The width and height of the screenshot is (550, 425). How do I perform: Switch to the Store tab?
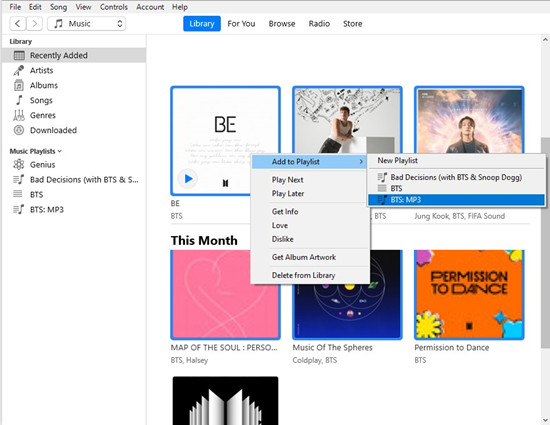coord(353,23)
